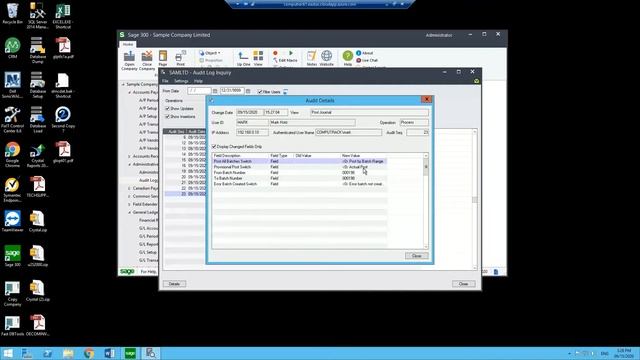Open the Windows Start button
Screen dimensions: 640x360
tap(8, 353)
